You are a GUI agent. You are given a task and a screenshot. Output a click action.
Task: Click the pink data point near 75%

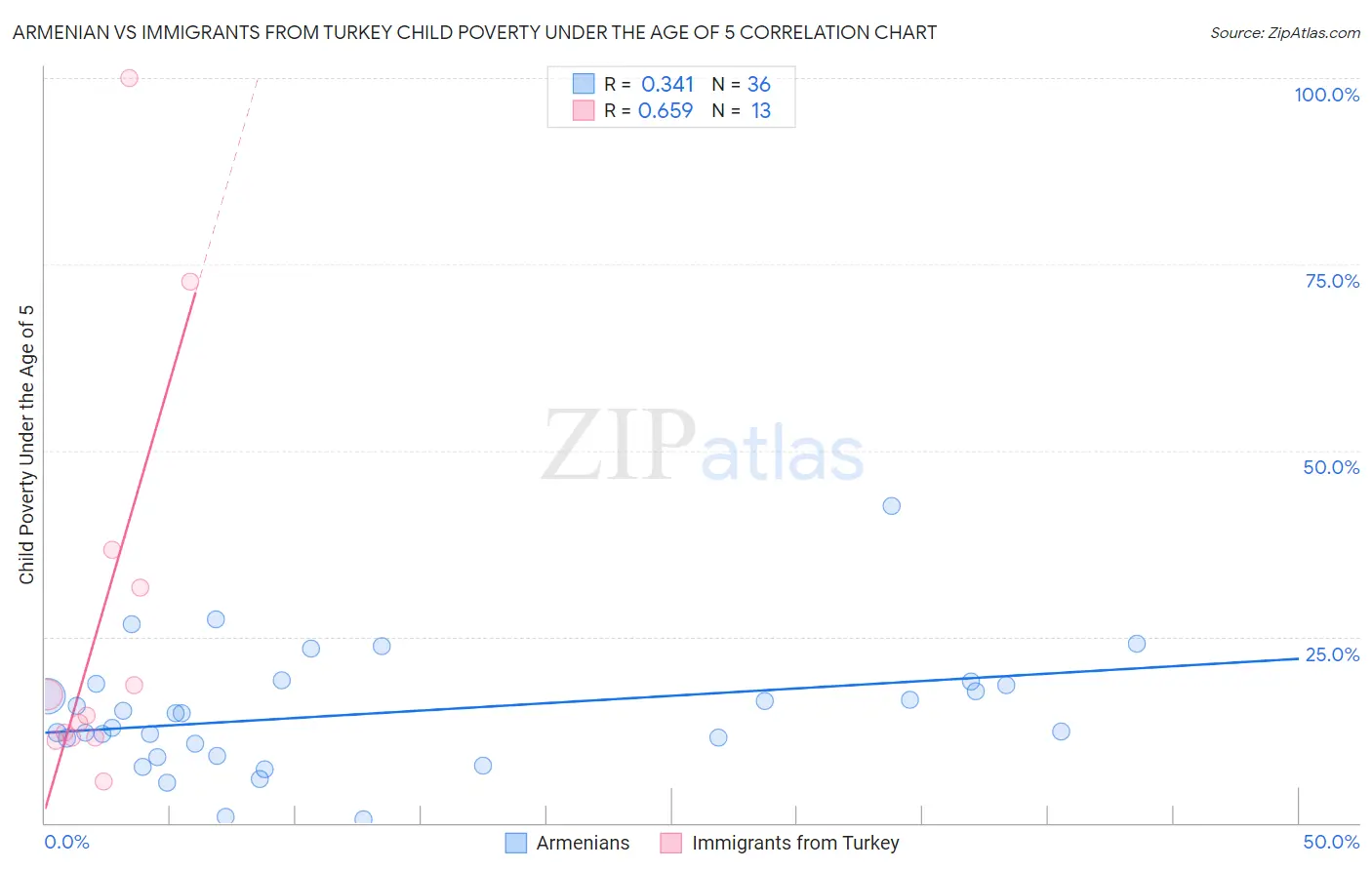(190, 282)
